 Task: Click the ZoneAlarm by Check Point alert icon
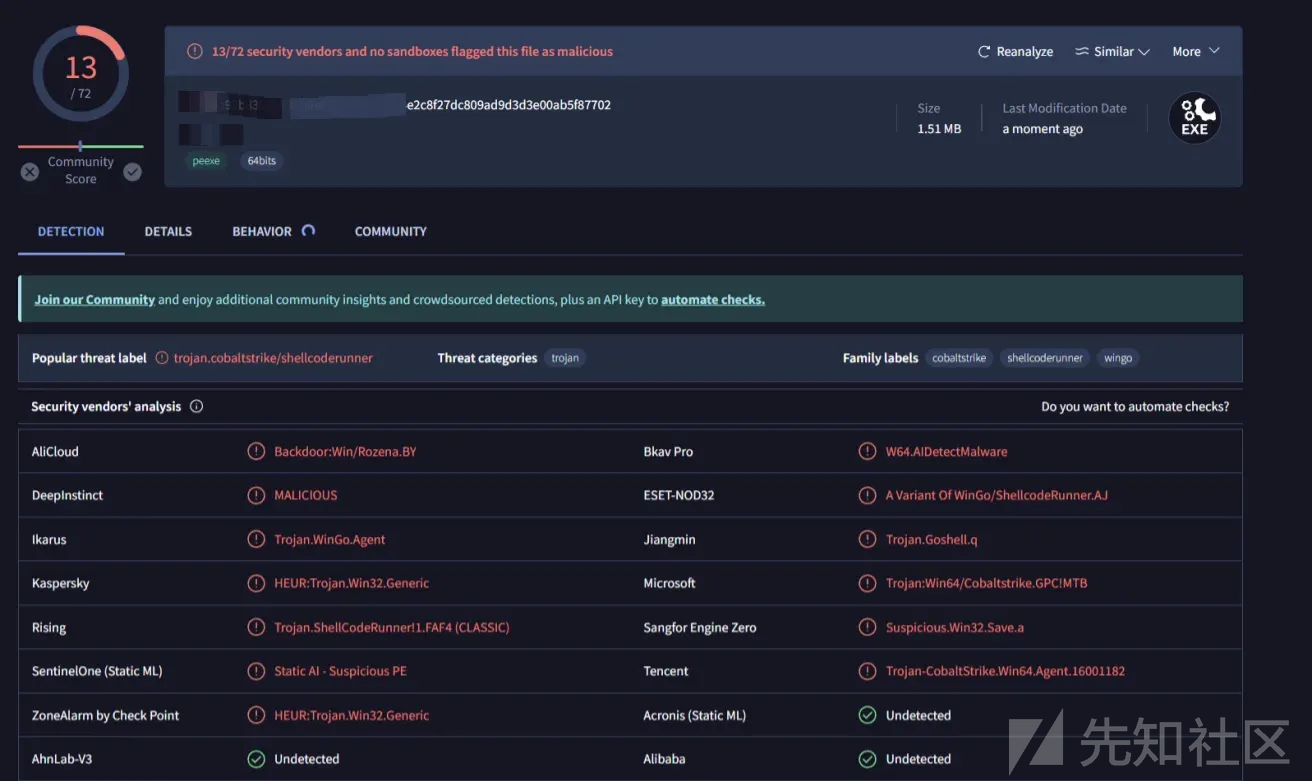256,715
